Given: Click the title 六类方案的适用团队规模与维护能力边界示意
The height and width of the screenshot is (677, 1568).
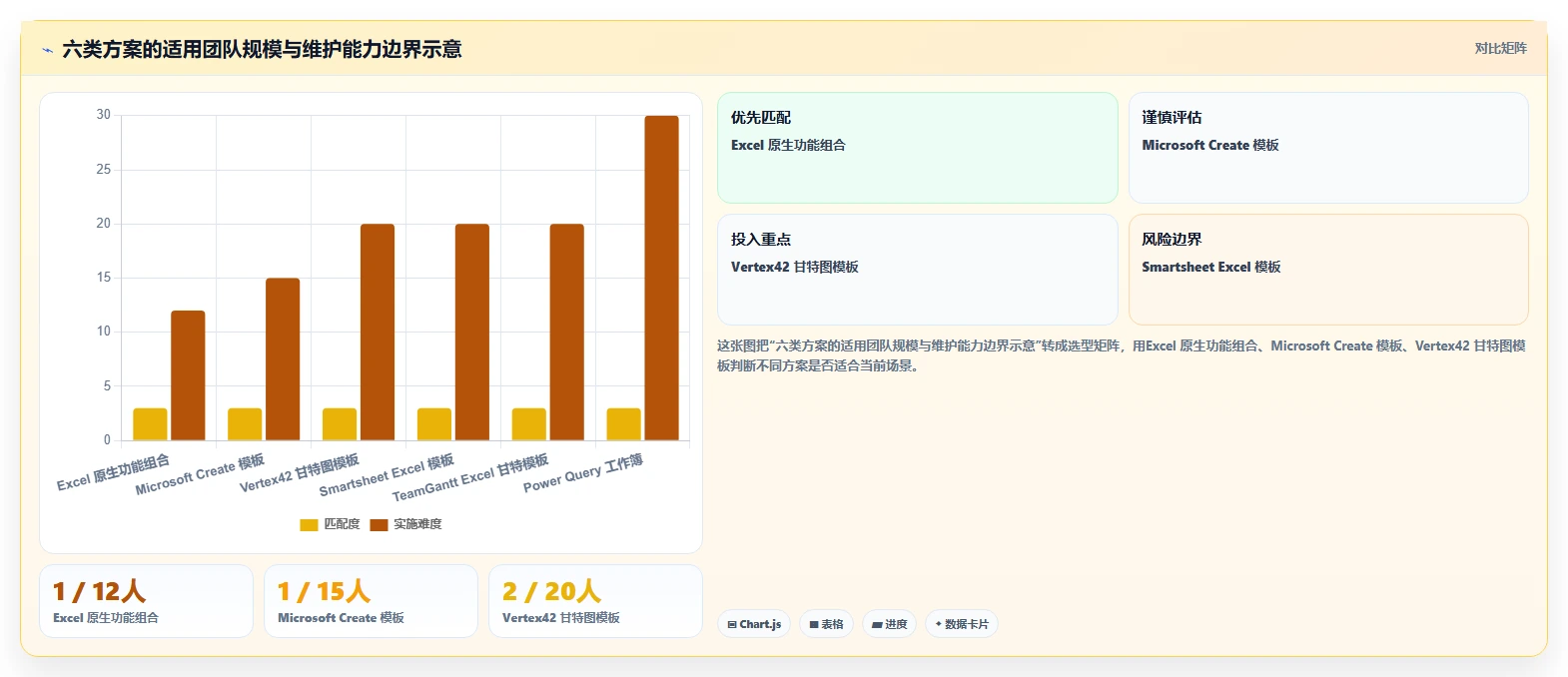Looking at the screenshot, I should point(262,50).
